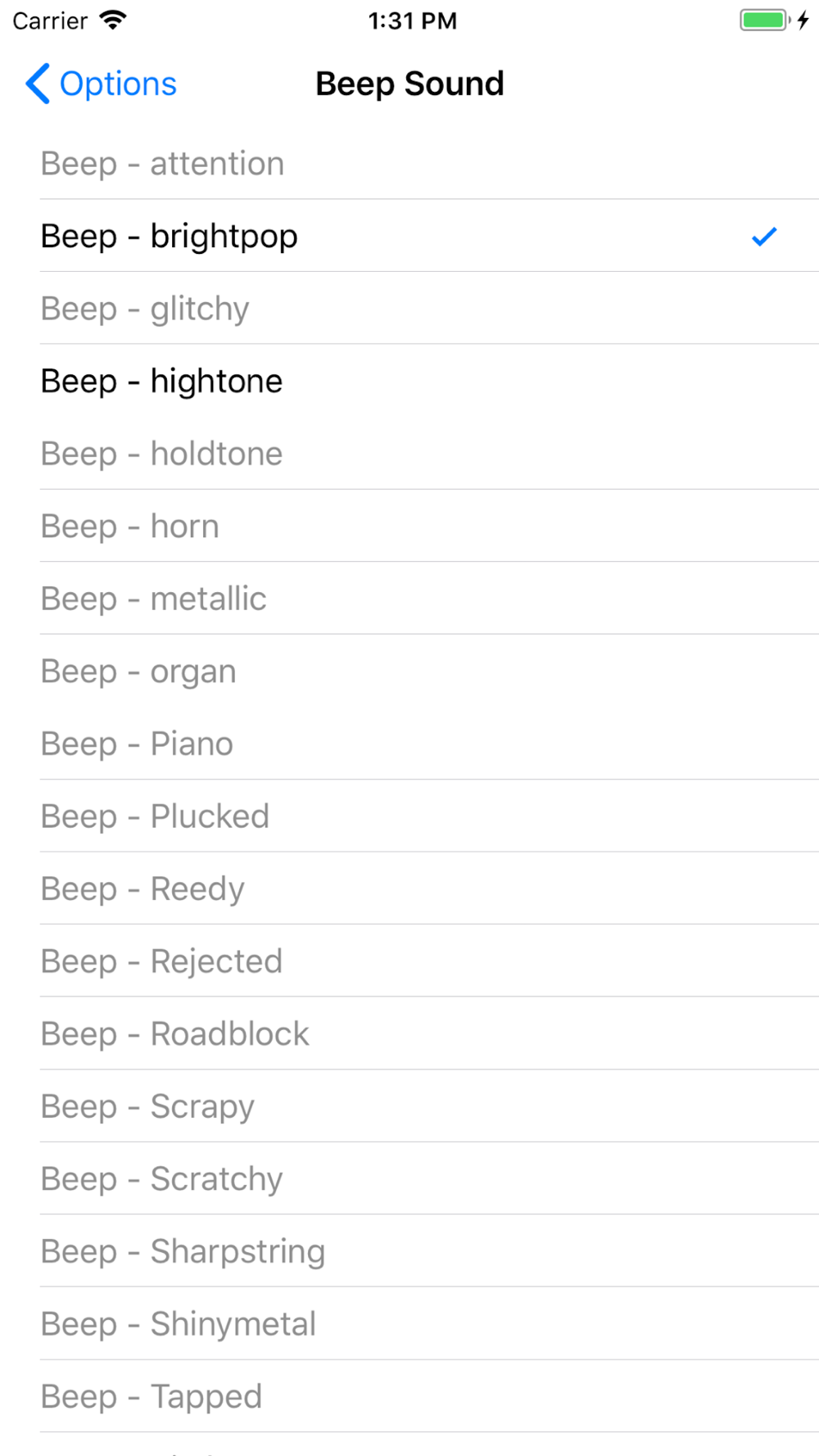Tap the Wi-Fi status icon

coord(112,20)
